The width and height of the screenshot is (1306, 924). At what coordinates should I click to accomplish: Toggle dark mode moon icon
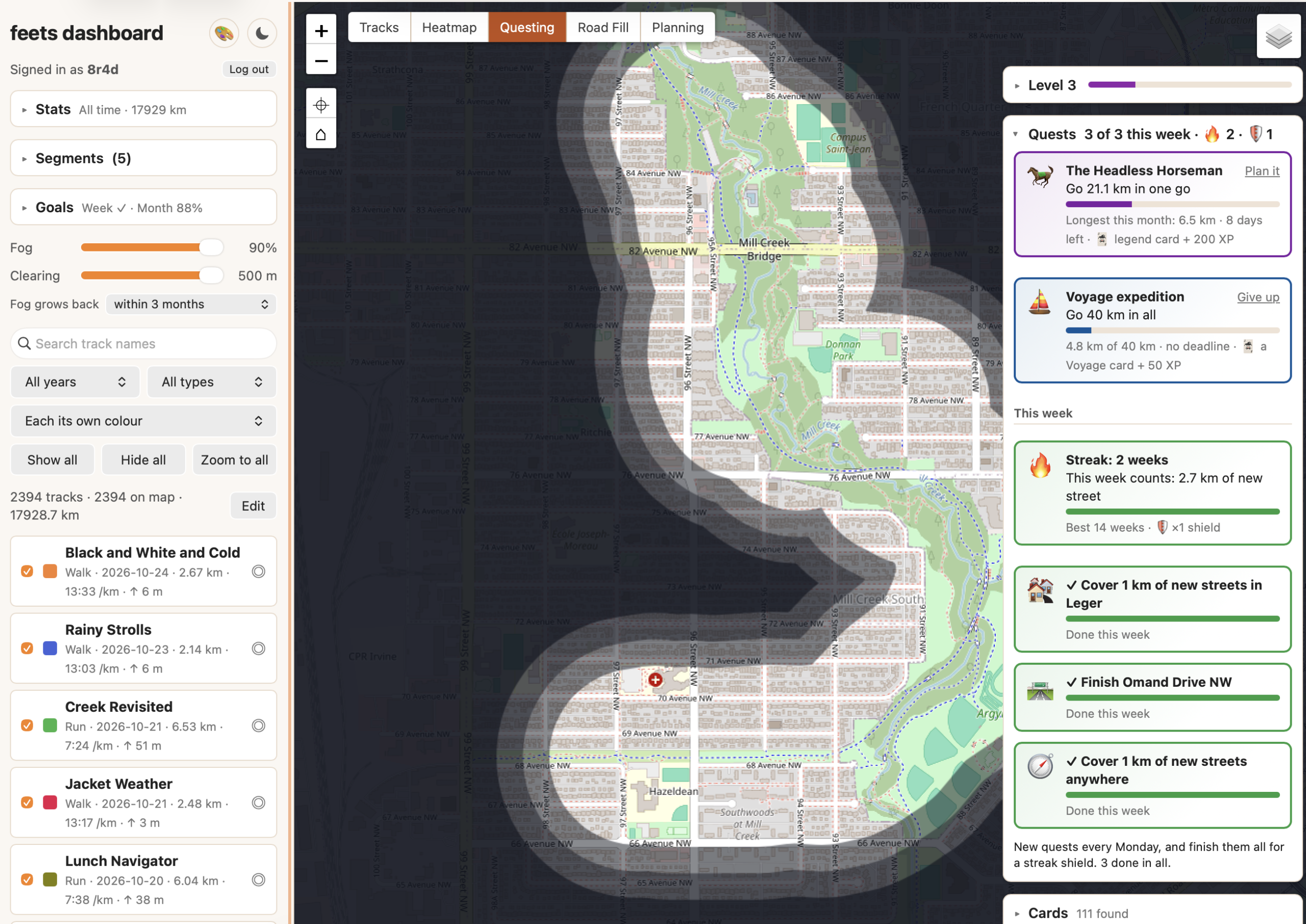click(262, 34)
